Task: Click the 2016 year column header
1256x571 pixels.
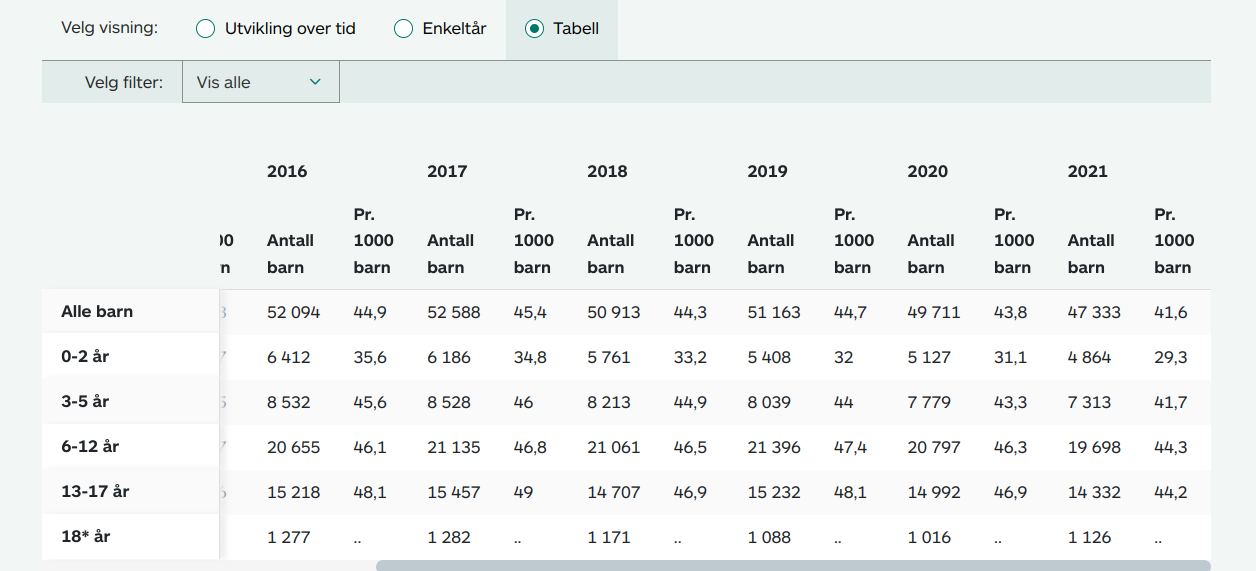Action: pos(287,171)
